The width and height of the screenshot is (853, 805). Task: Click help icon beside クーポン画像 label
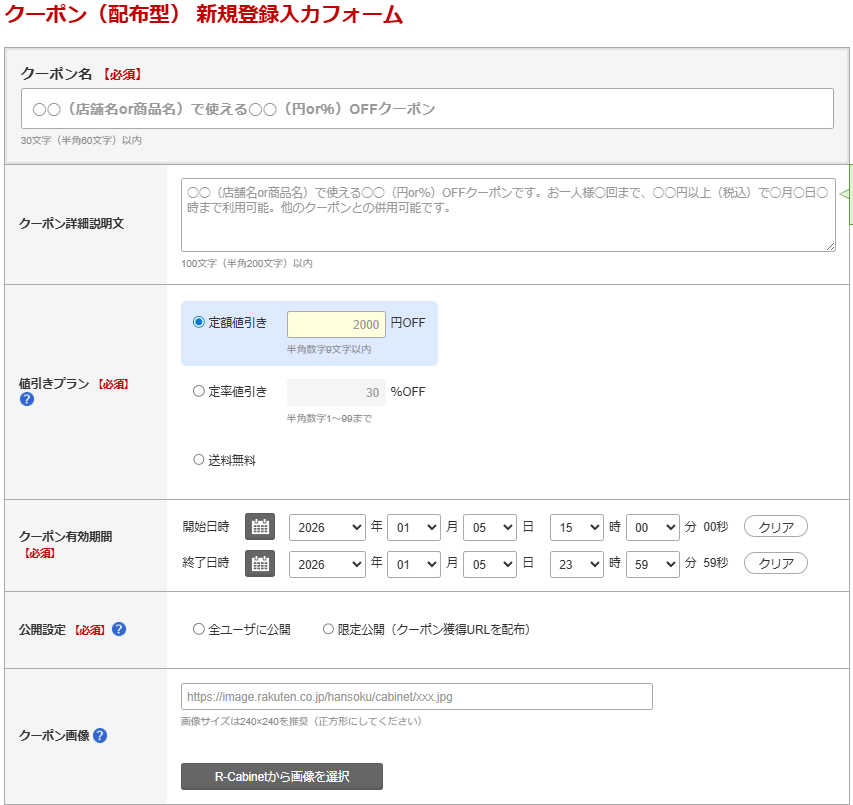pyautogui.click(x=100, y=736)
